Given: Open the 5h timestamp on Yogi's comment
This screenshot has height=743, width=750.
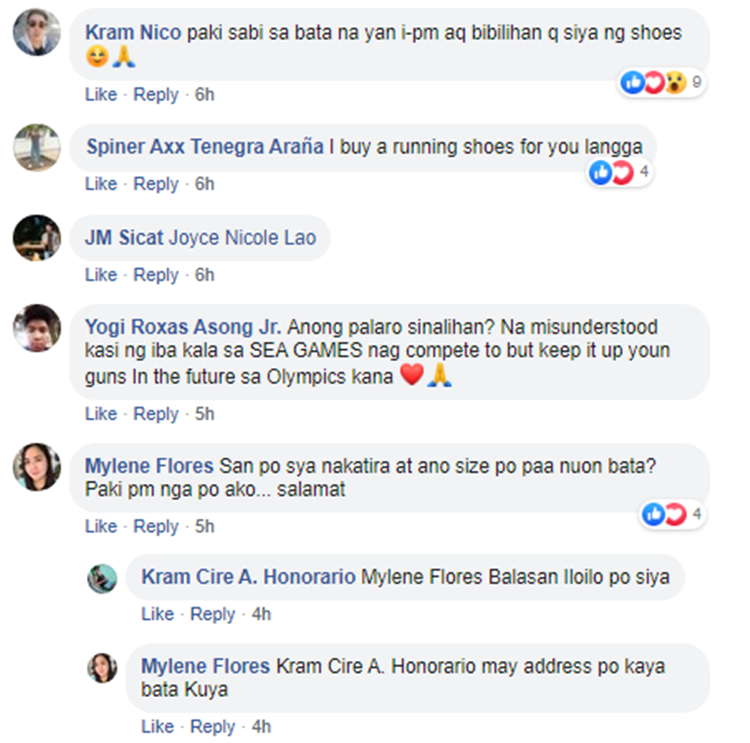Looking at the screenshot, I should pos(204,414).
